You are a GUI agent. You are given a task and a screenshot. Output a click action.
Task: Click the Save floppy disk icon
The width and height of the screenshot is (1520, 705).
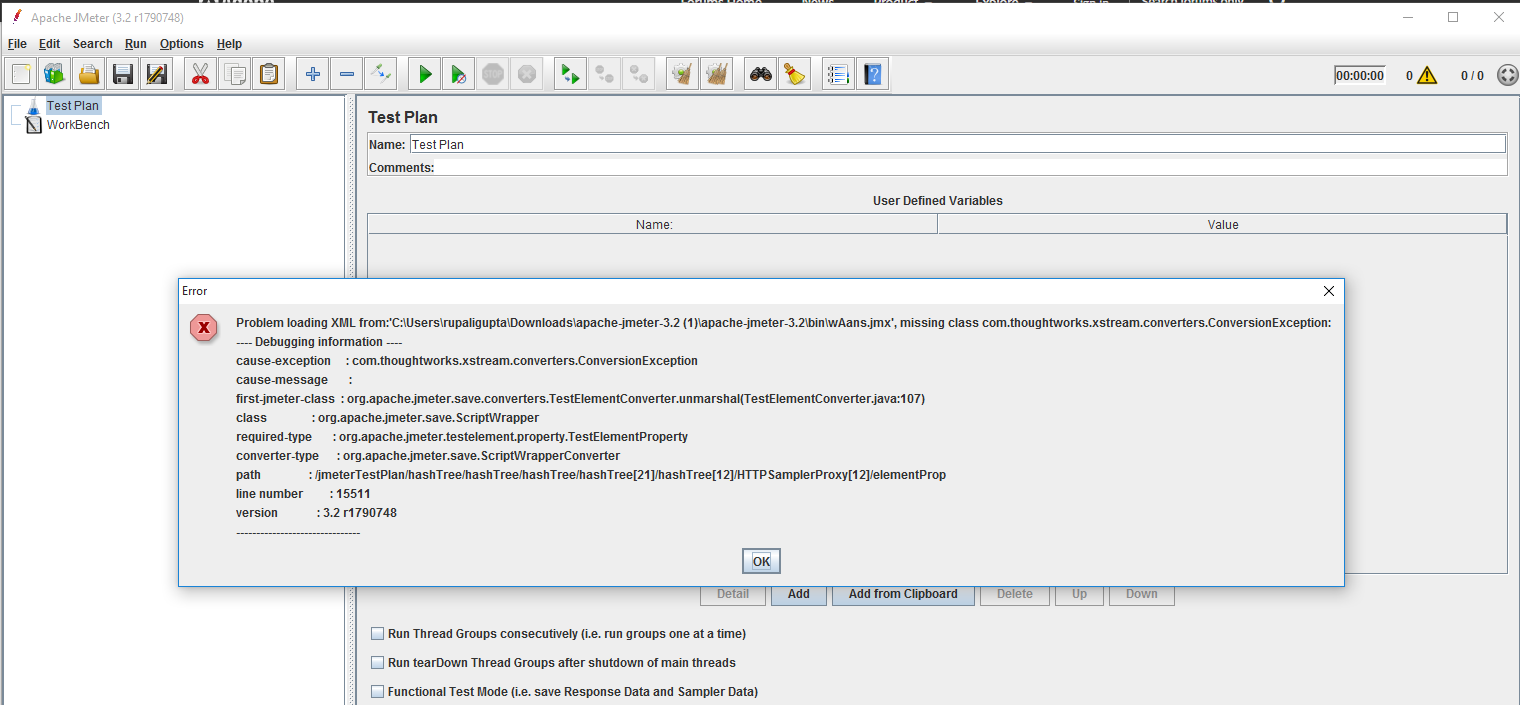point(123,74)
